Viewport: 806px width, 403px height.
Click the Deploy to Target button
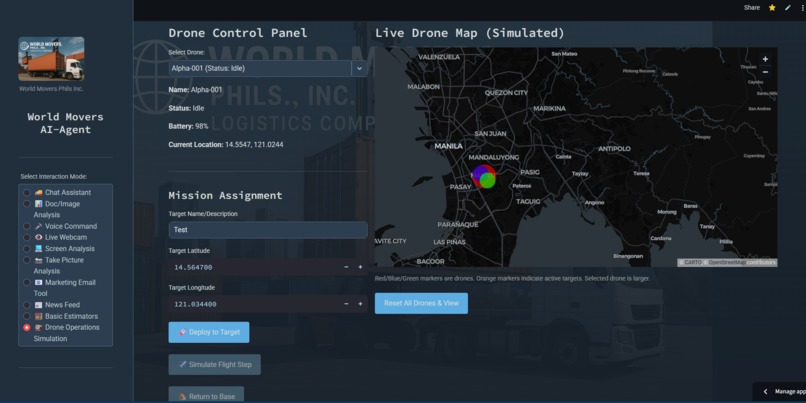coord(209,332)
